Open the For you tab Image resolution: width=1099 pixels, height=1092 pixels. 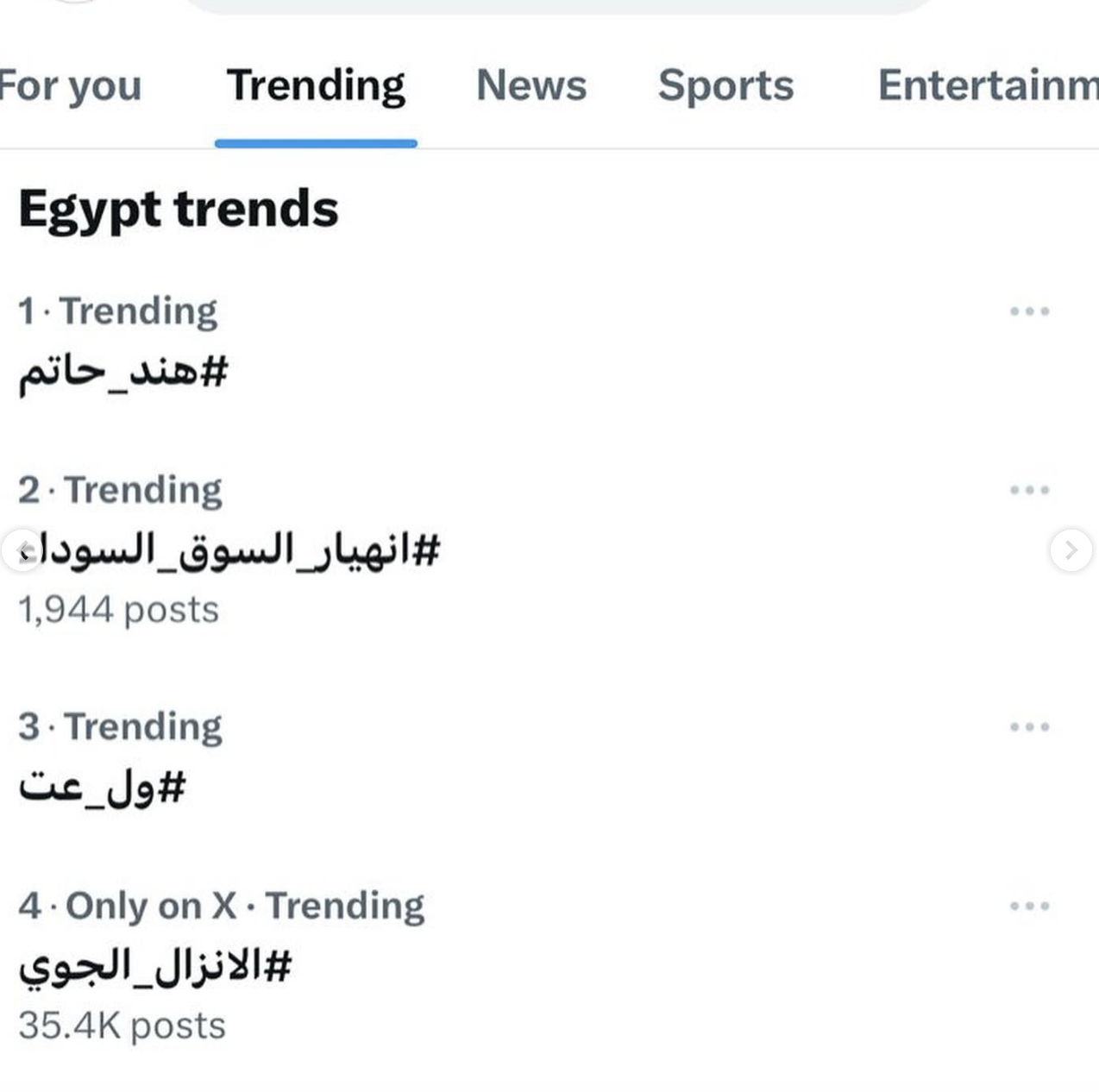coord(69,86)
